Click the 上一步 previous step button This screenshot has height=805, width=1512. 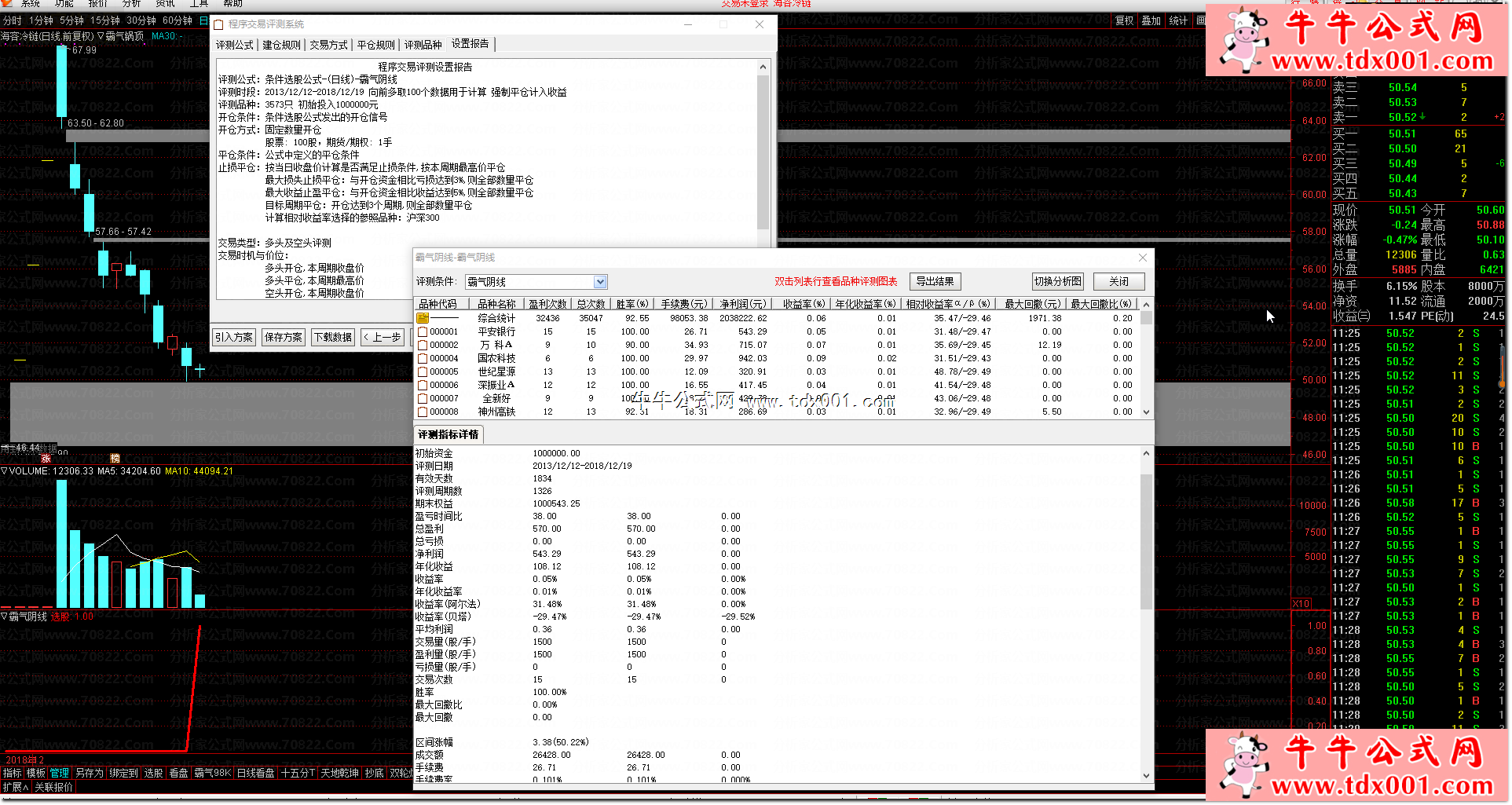[x=383, y=337]
